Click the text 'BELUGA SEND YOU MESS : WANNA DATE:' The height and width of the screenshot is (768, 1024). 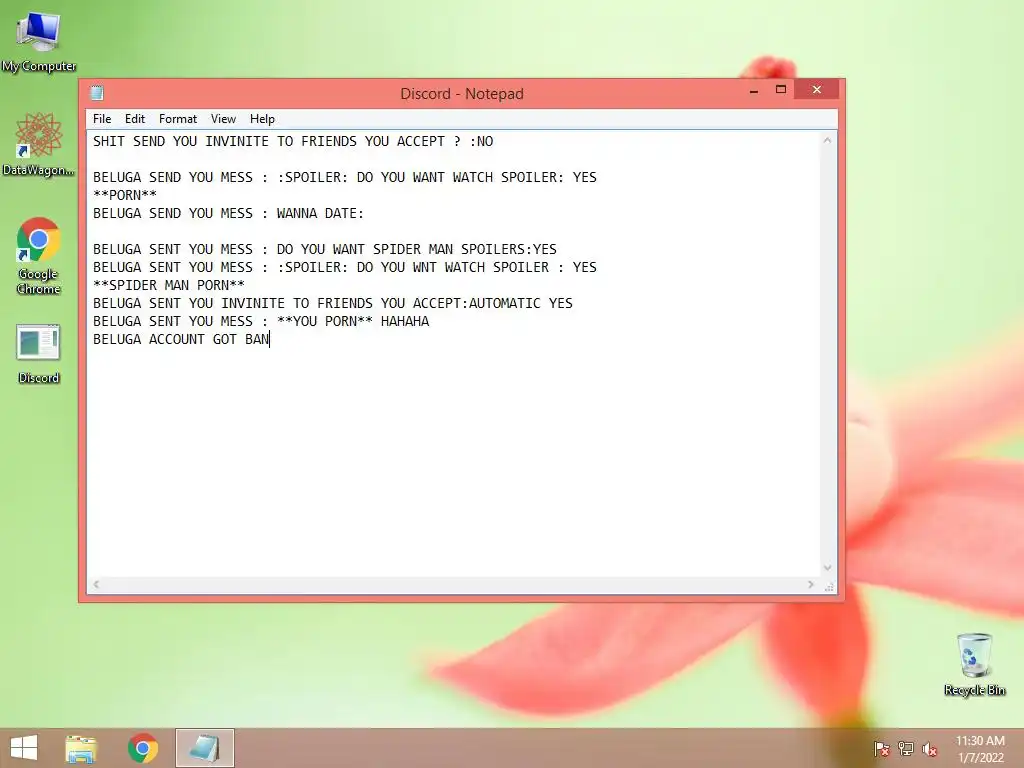(228, 213)
